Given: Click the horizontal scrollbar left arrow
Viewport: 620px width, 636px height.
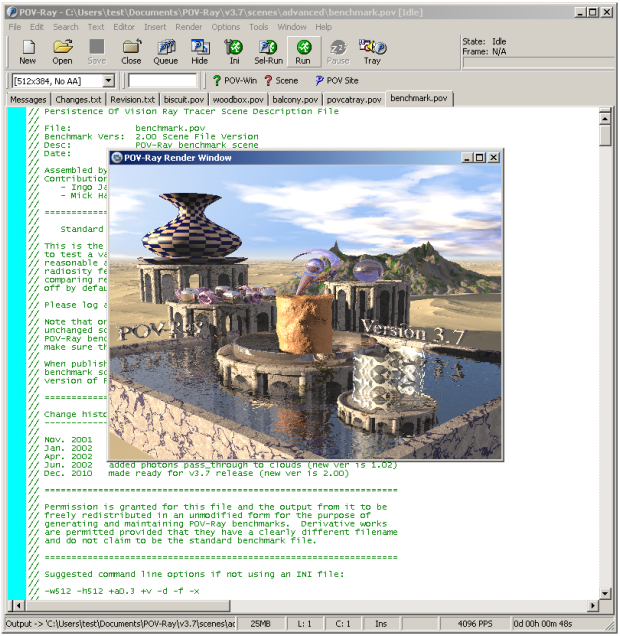Looking at the screenshot, I should (19, 606).
